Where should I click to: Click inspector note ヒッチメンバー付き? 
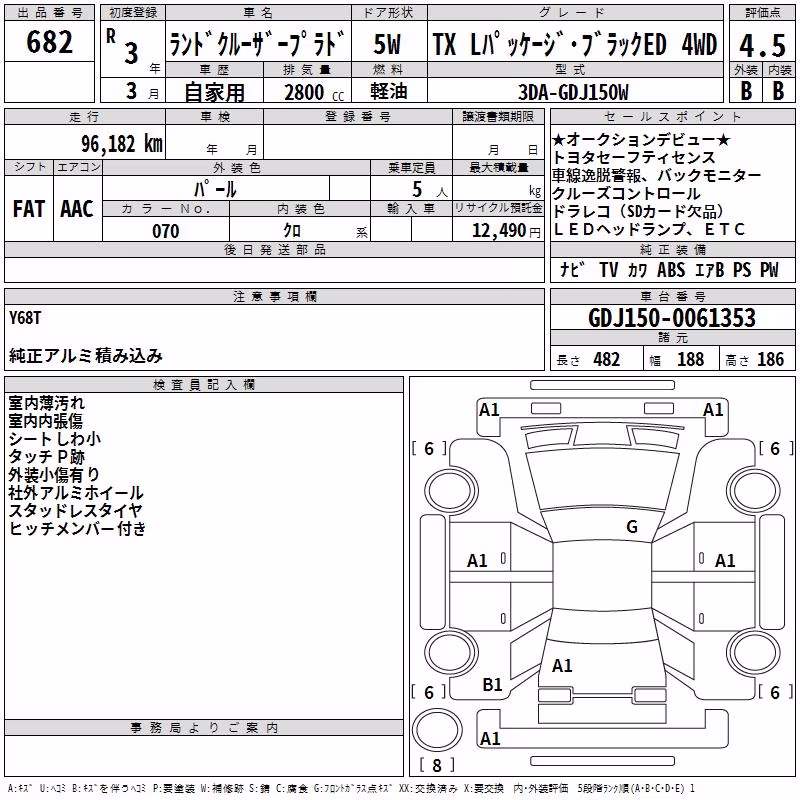pyautogui.click(x=78, y=528)
